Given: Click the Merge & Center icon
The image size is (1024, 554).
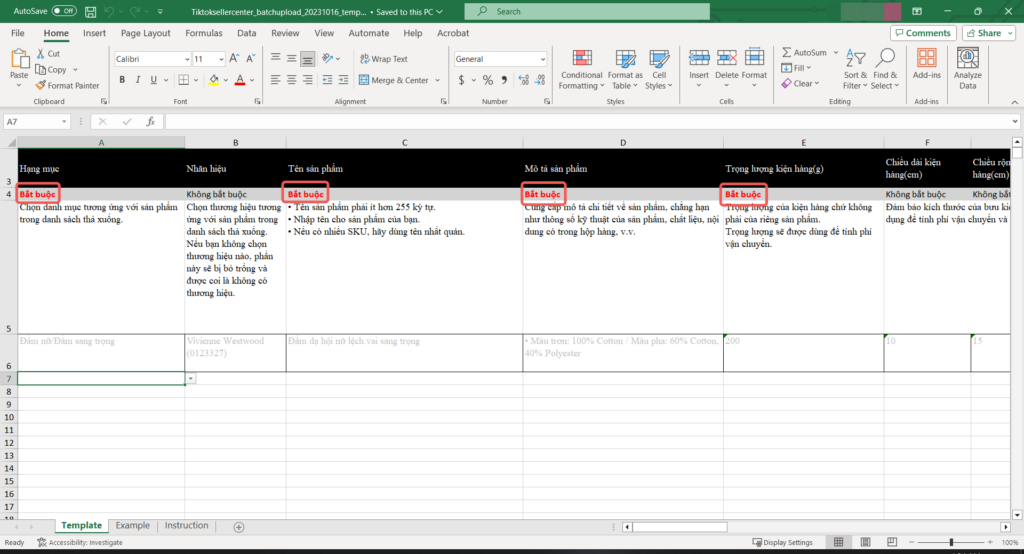Looking at the screenshot, I should coord(364,80).
